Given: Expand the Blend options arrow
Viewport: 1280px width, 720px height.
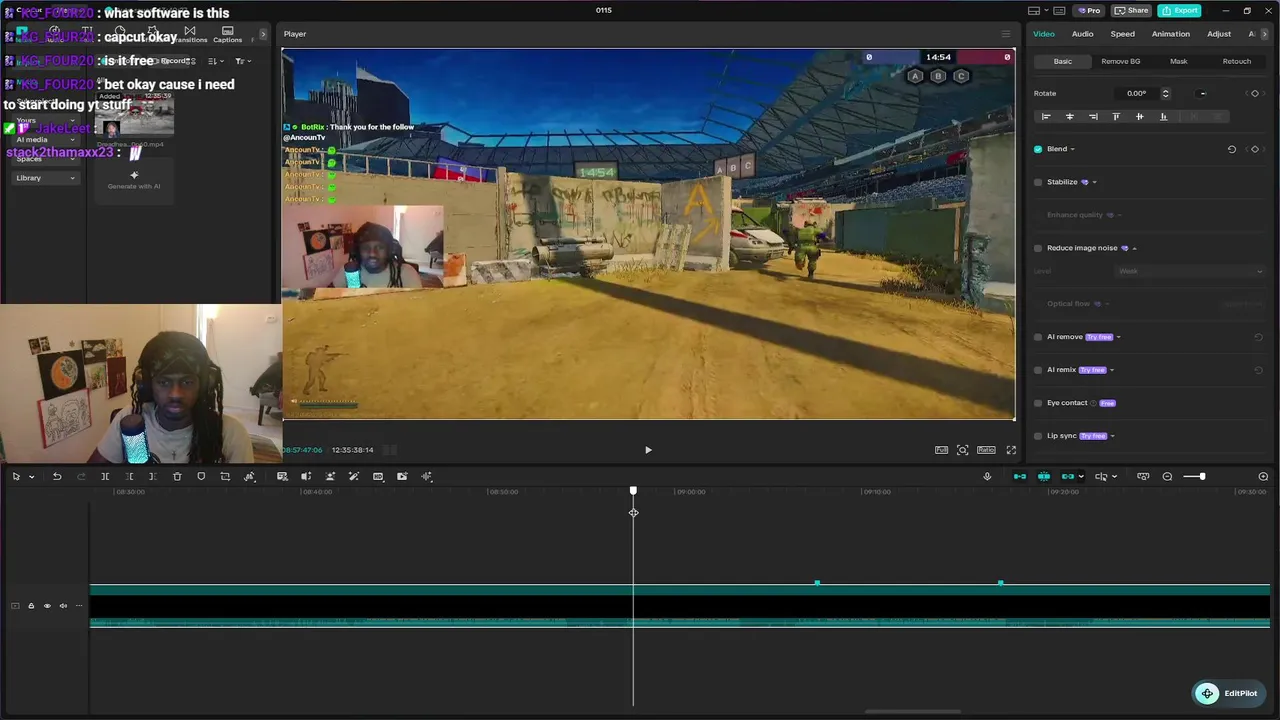Looking at the screenshot, I should [1073, 150].
